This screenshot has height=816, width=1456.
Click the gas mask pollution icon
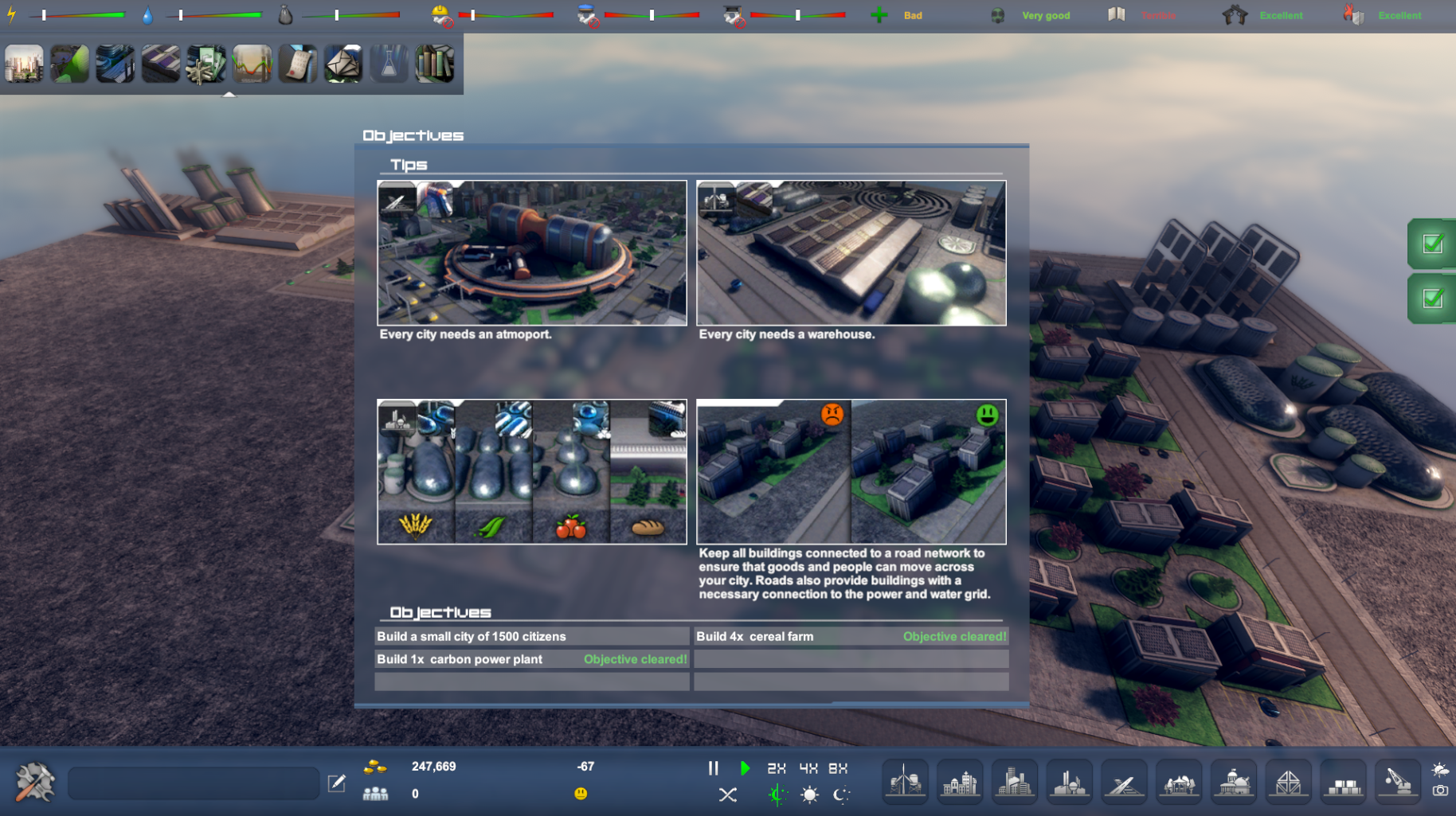(x=997, y=15)
